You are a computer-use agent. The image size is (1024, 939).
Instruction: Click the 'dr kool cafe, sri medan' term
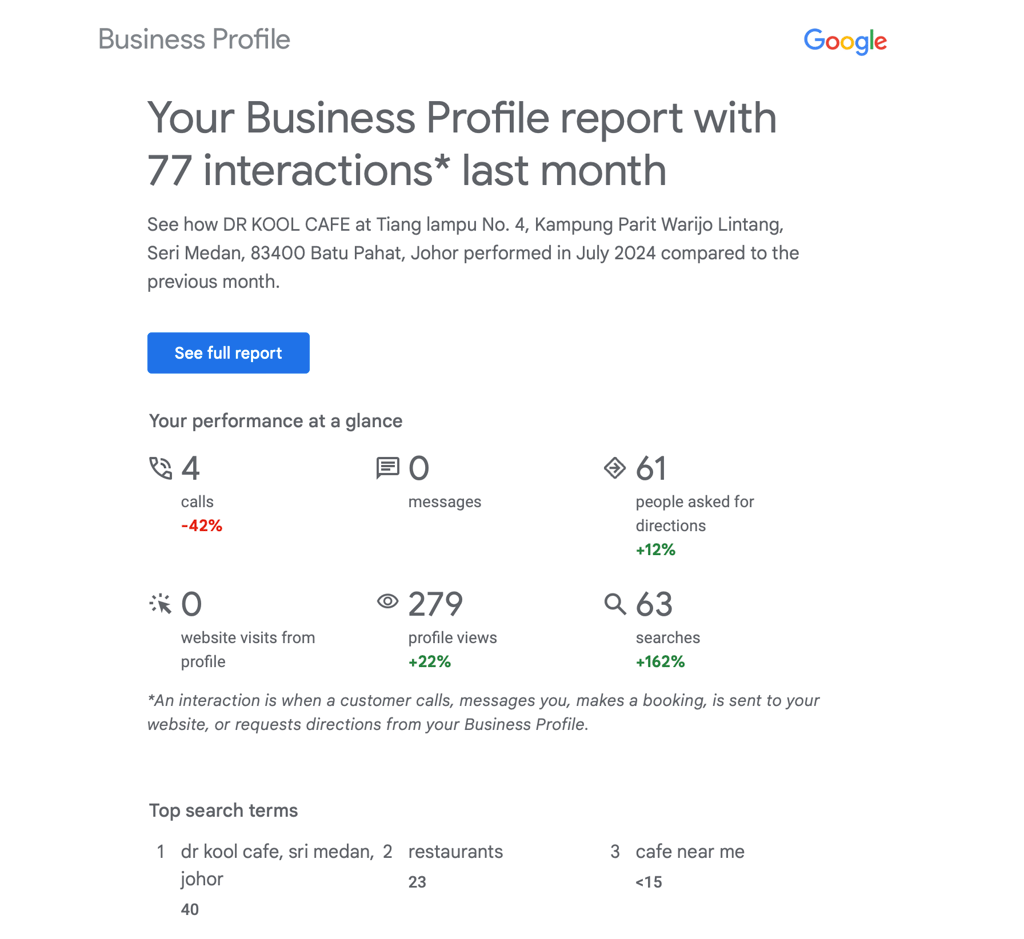pos(277,852)
